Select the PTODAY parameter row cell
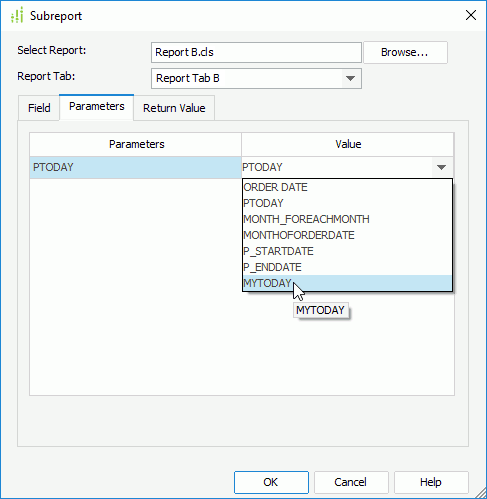 (135, 167)
